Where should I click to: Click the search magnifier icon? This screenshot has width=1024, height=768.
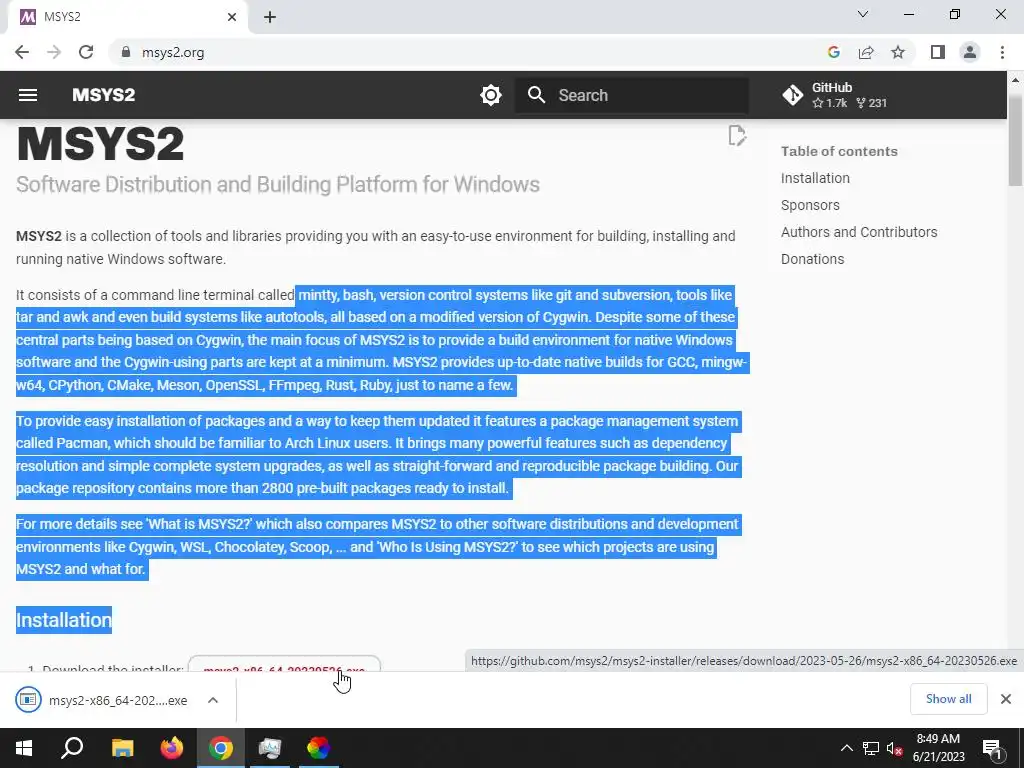pyautogui.click(x=536, y=95)
